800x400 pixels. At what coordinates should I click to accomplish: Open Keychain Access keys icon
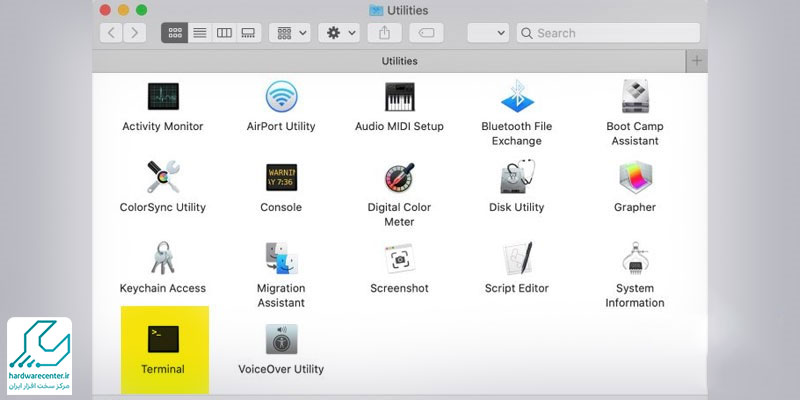pos(163,258)
